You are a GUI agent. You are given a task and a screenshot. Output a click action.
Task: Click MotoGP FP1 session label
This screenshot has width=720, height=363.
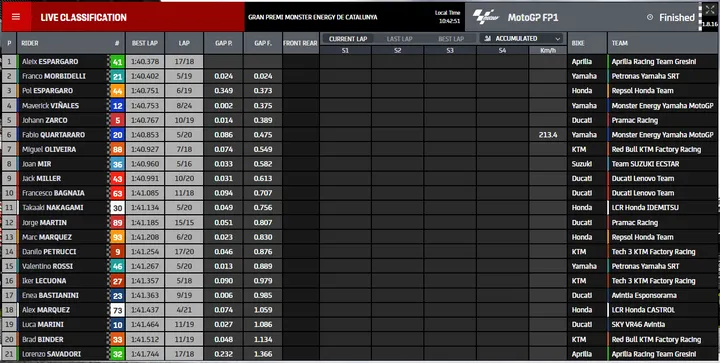533,17
